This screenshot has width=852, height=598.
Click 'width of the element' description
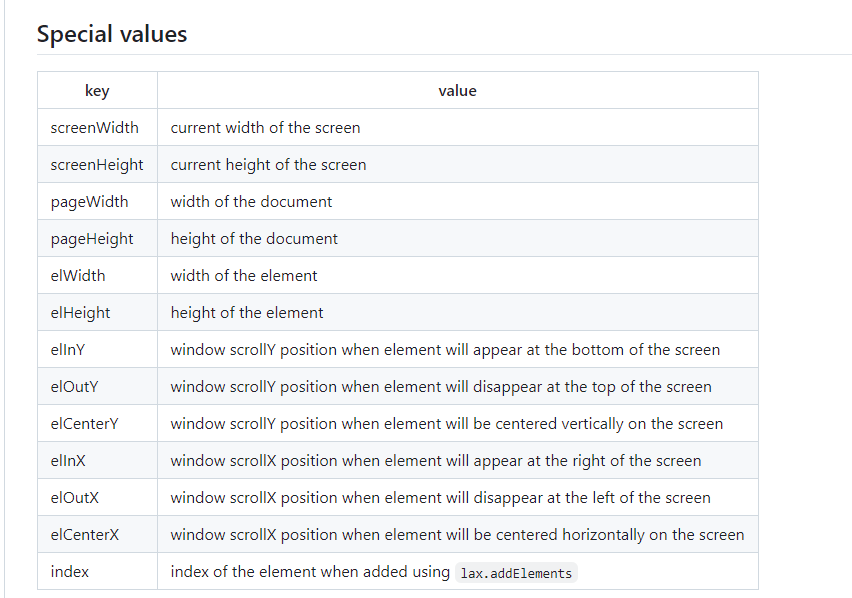243,275
